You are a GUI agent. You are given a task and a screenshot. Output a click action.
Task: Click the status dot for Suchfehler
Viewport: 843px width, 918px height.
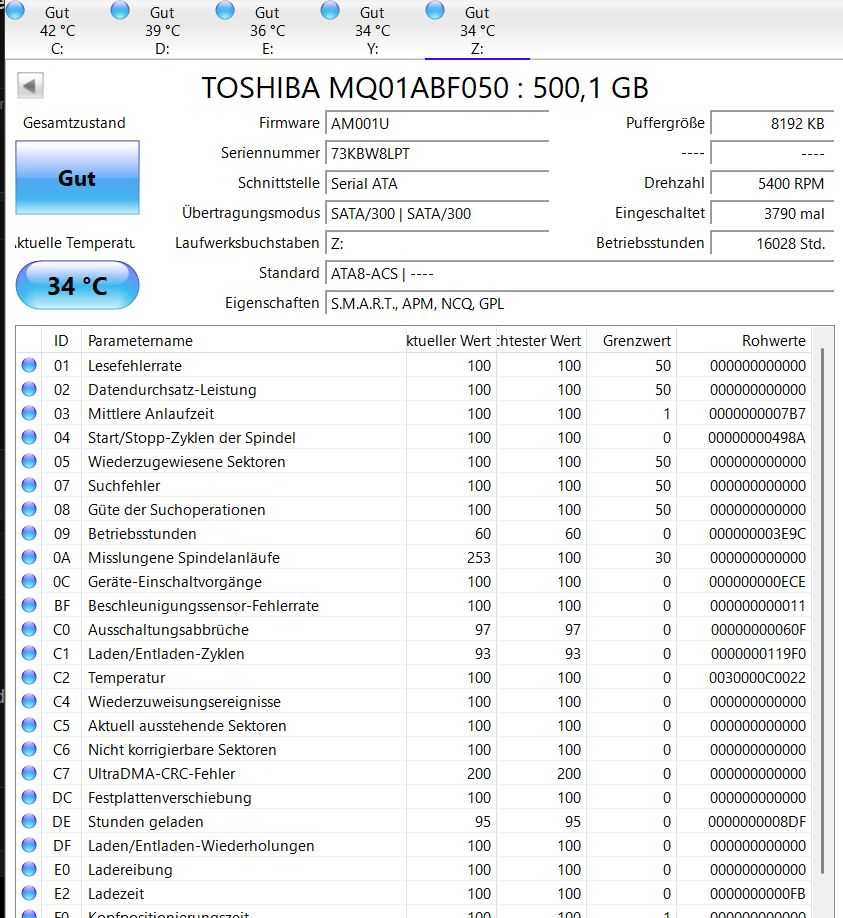[x=29, y=485]
